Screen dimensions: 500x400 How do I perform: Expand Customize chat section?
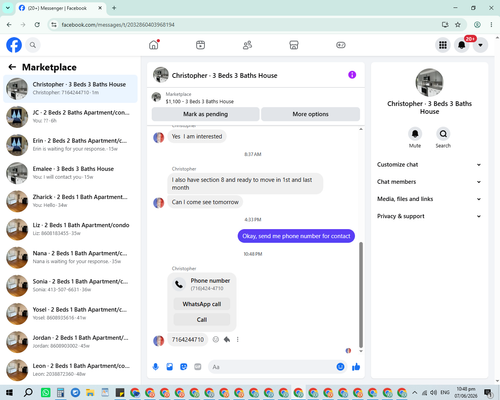429,165
